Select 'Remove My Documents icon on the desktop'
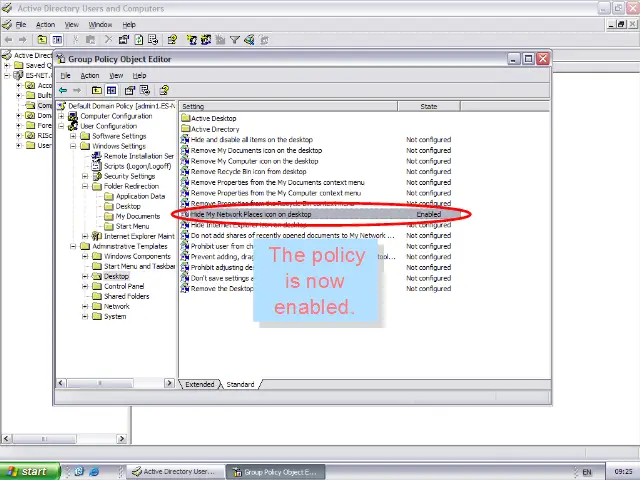The image size is (640, 480). point(251,150)
